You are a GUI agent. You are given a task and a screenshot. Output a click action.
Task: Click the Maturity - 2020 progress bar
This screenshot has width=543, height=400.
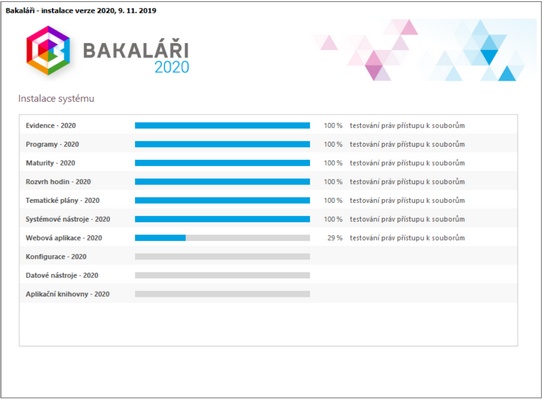click(x=222, y=163)
